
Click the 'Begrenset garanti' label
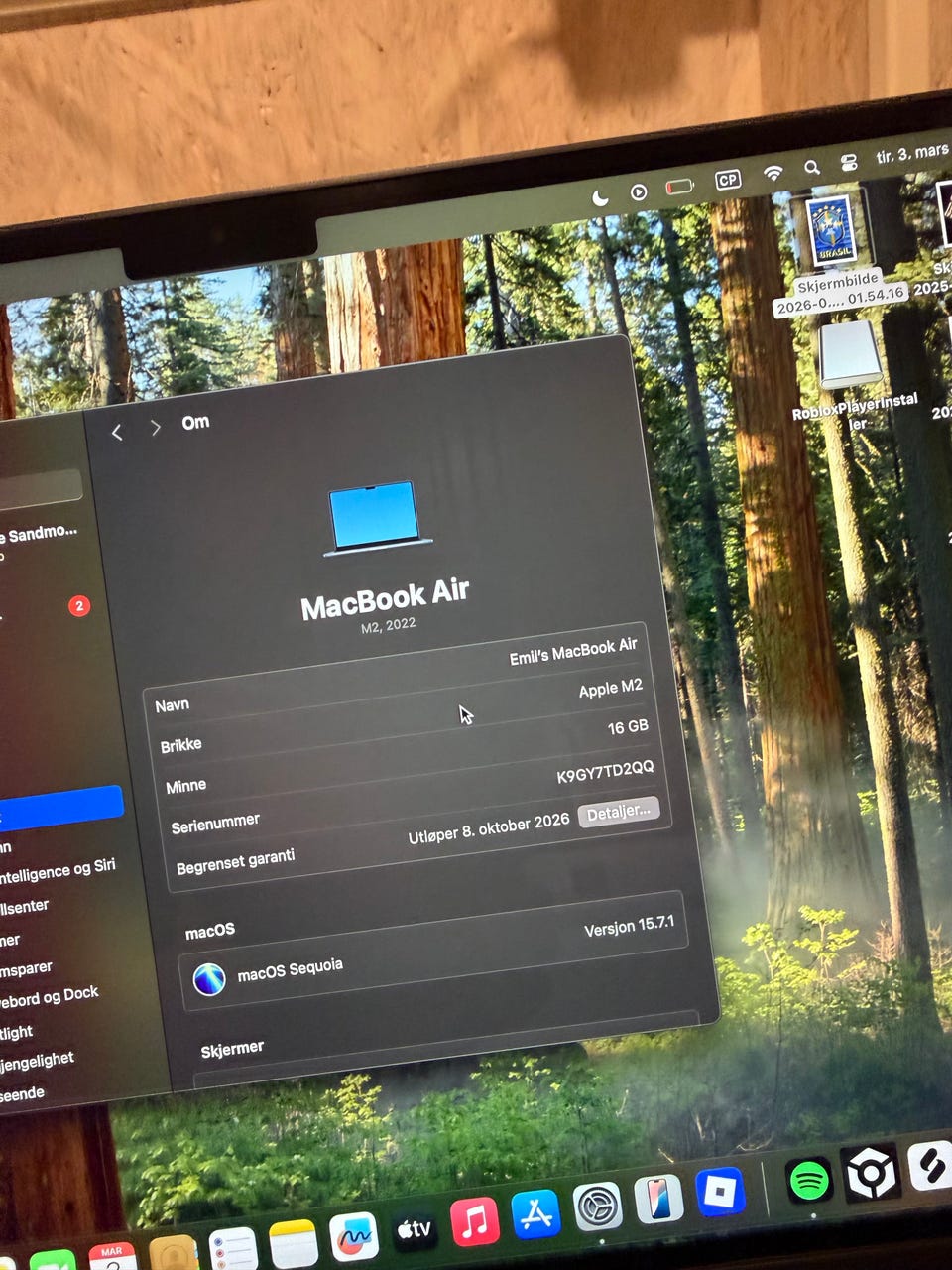[235, 861]
